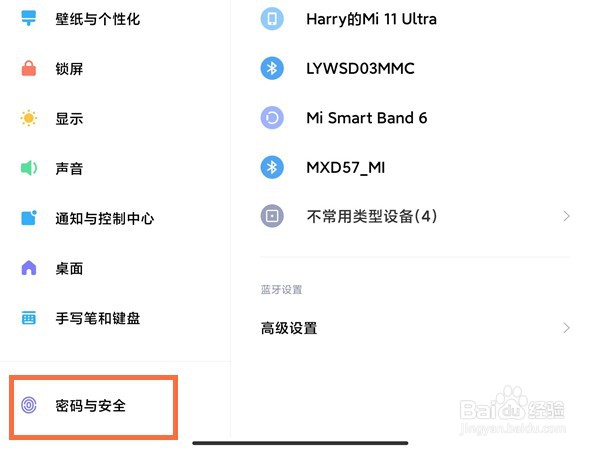Click the stylus and keyboard icon
The image size is (600, 450).
[x=29, y=318]
